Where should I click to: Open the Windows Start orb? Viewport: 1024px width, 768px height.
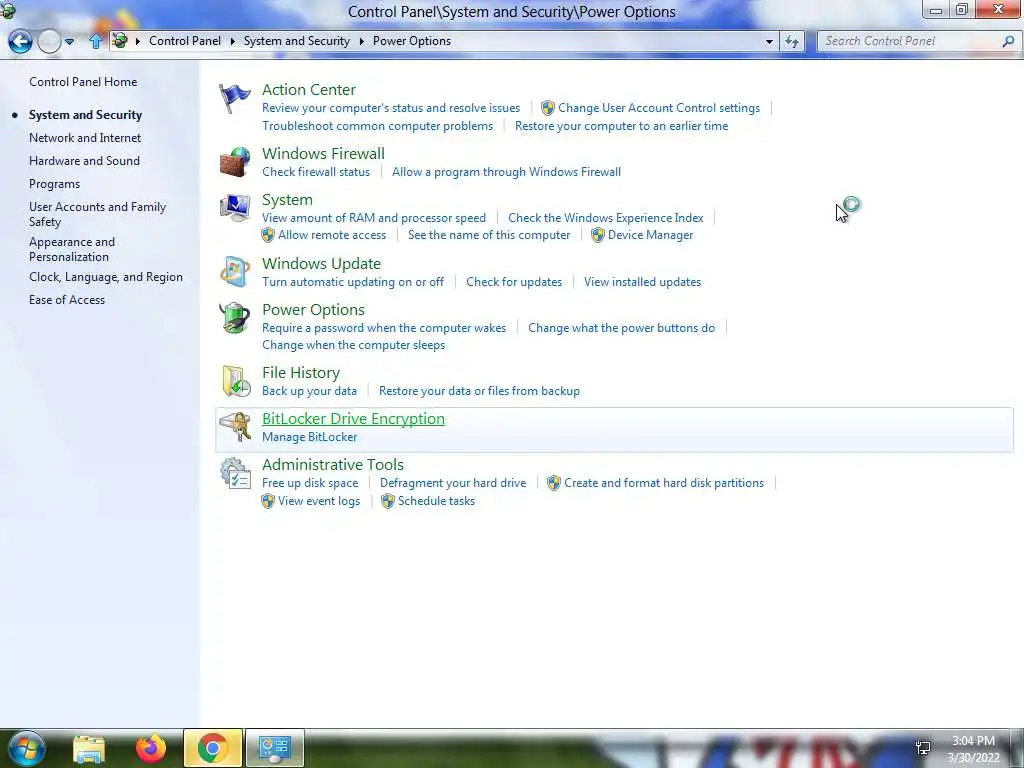(x=26, y=748)
